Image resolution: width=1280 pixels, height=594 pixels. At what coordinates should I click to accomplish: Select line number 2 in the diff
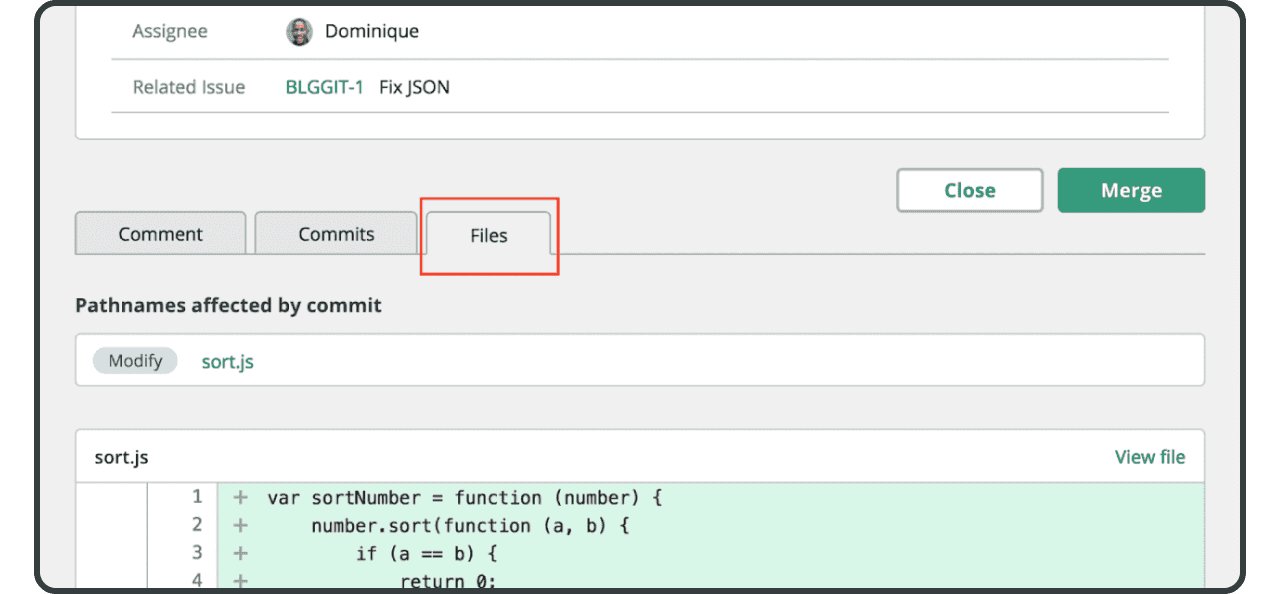click(x=197, y=525)
